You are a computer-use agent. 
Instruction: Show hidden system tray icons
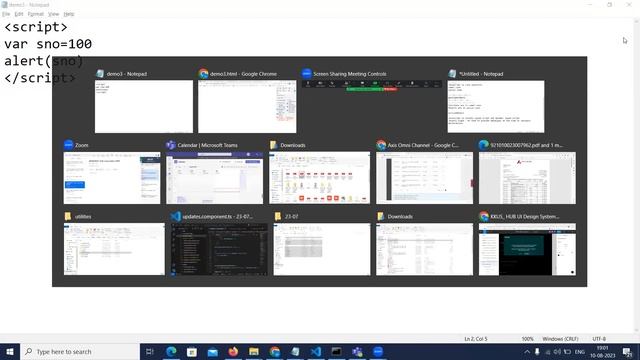tap(527, 351)
